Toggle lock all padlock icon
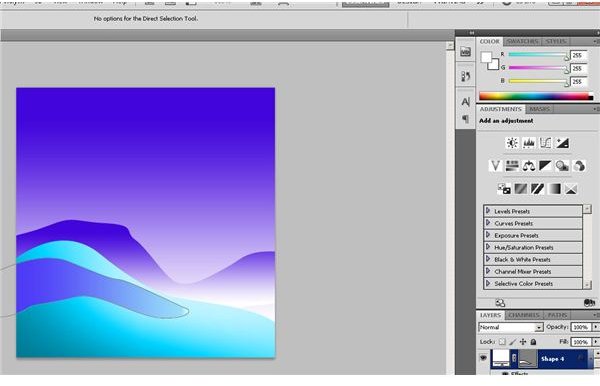The width and height of the screenshot is (600, 386). (533, 342)
